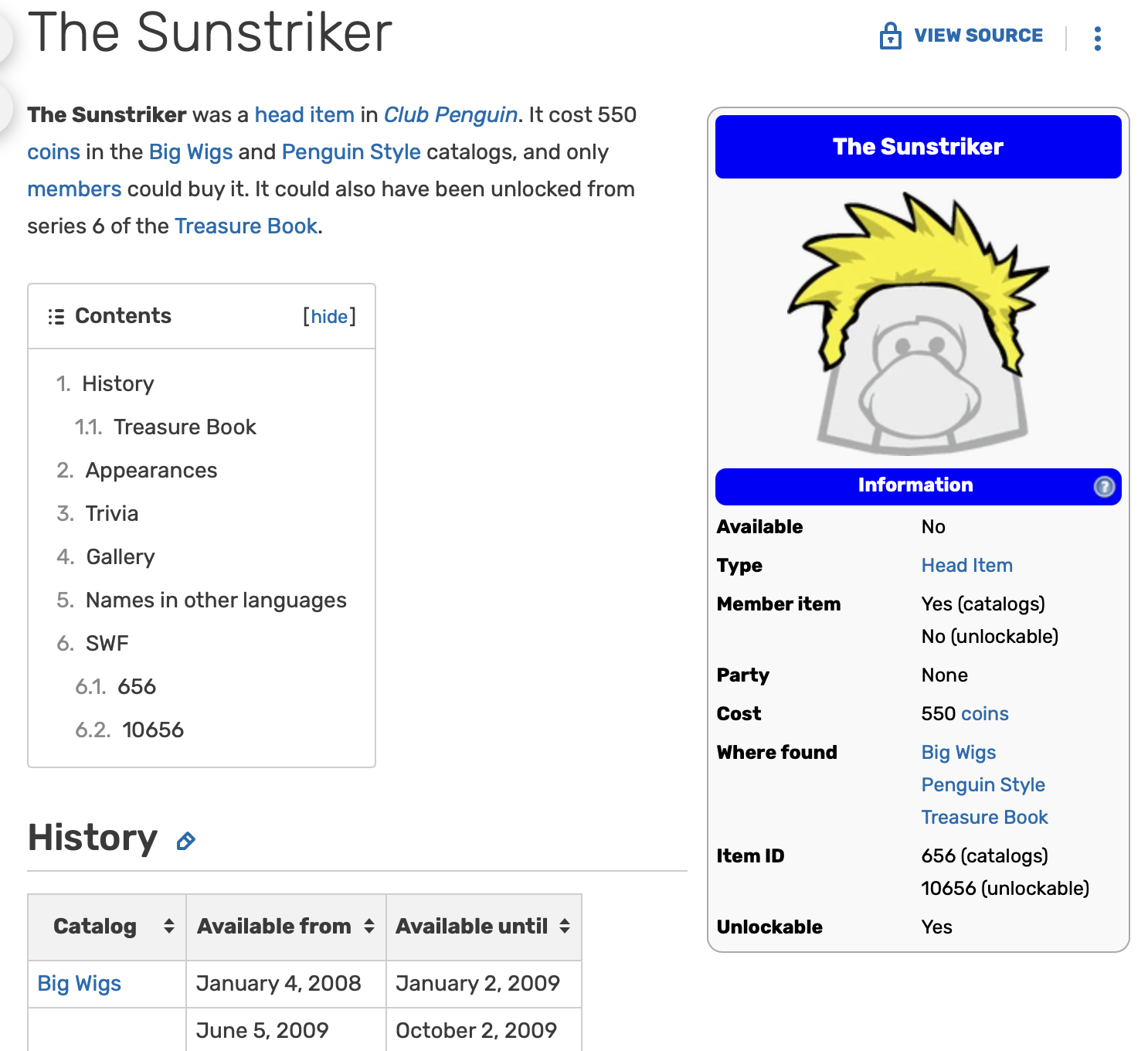This screenshot has height=1051, width=1148.
Task: Hide the Contents table
Action: (329, 317)
